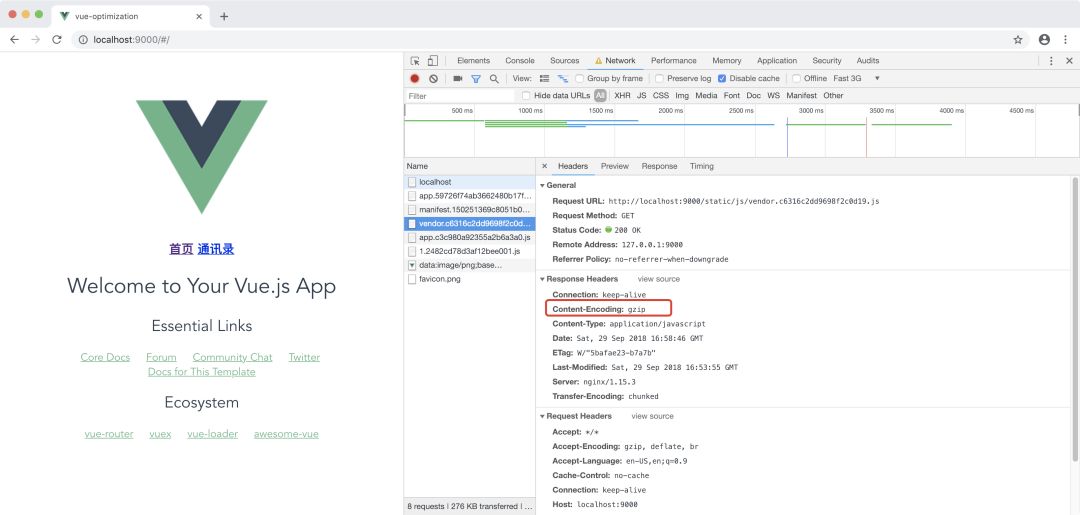The image size is (1080, 515).
Task: Switch to the Console tab
Action: pos(519,61)
